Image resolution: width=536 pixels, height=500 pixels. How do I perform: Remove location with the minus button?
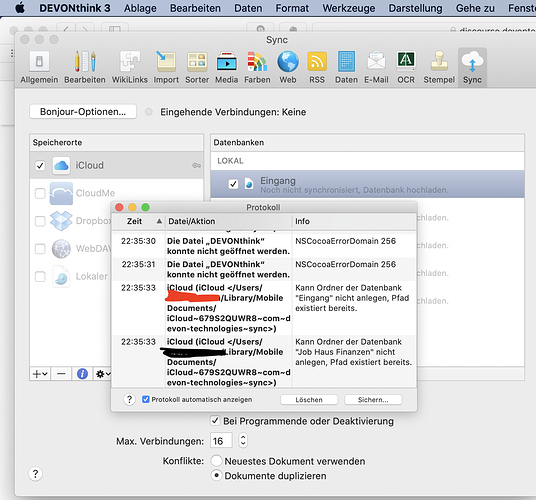(x=61, y=374)
